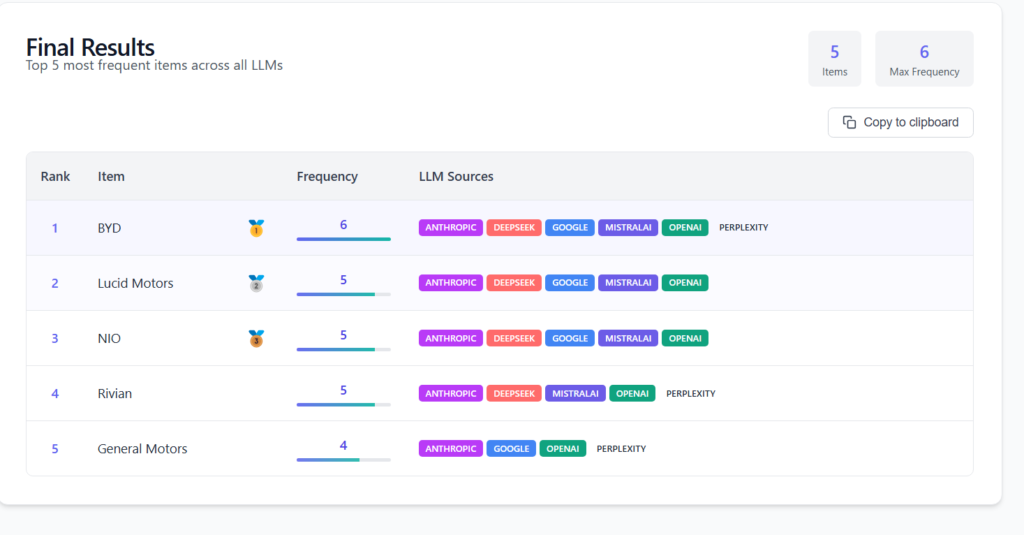Click the ANTHROPIC tag in General Motors row
Screen dimensions: 1024x535
[x=451, y=449]
